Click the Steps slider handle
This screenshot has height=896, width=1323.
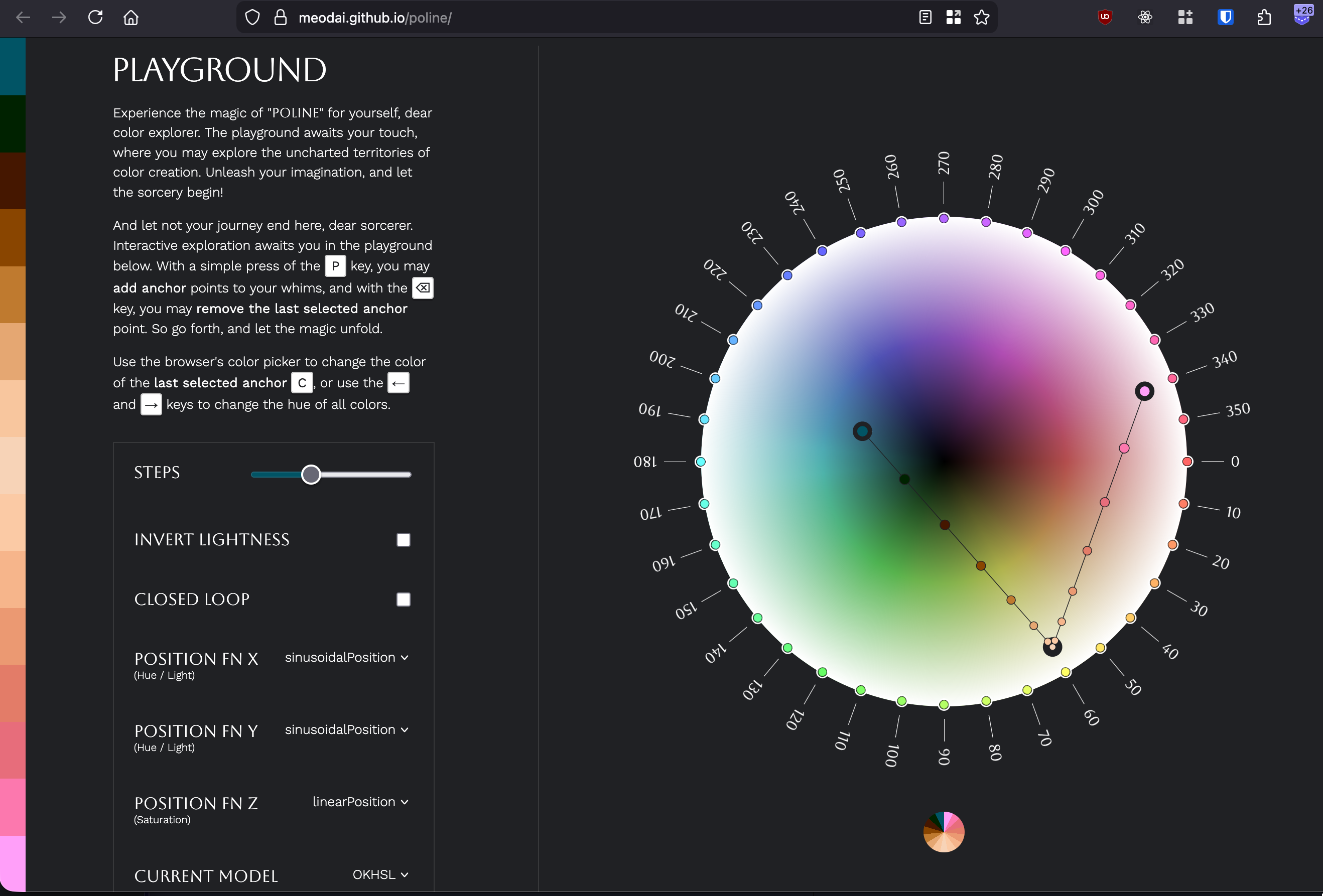tap(311, 475)
